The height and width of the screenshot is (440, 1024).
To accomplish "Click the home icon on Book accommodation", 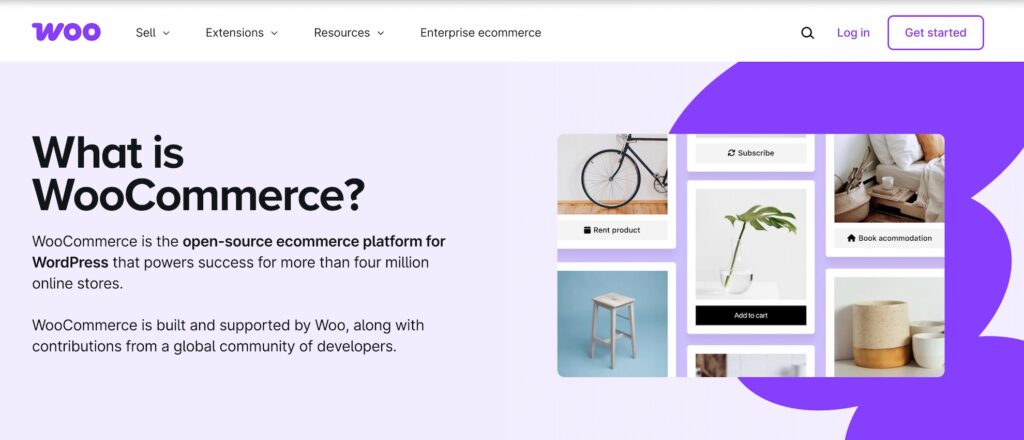I will point(851,238).
